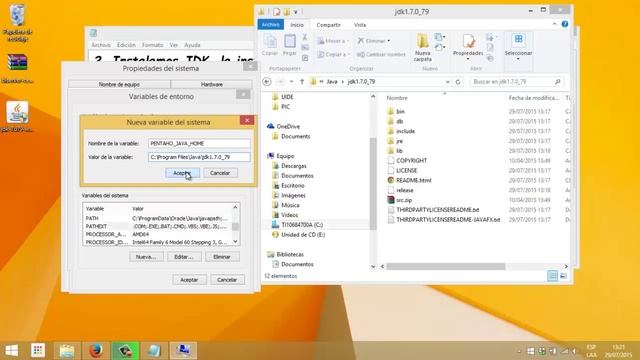Switch to details view icon in status bar
This screenshot has width=640, height=360.
(x=552, y=276)
